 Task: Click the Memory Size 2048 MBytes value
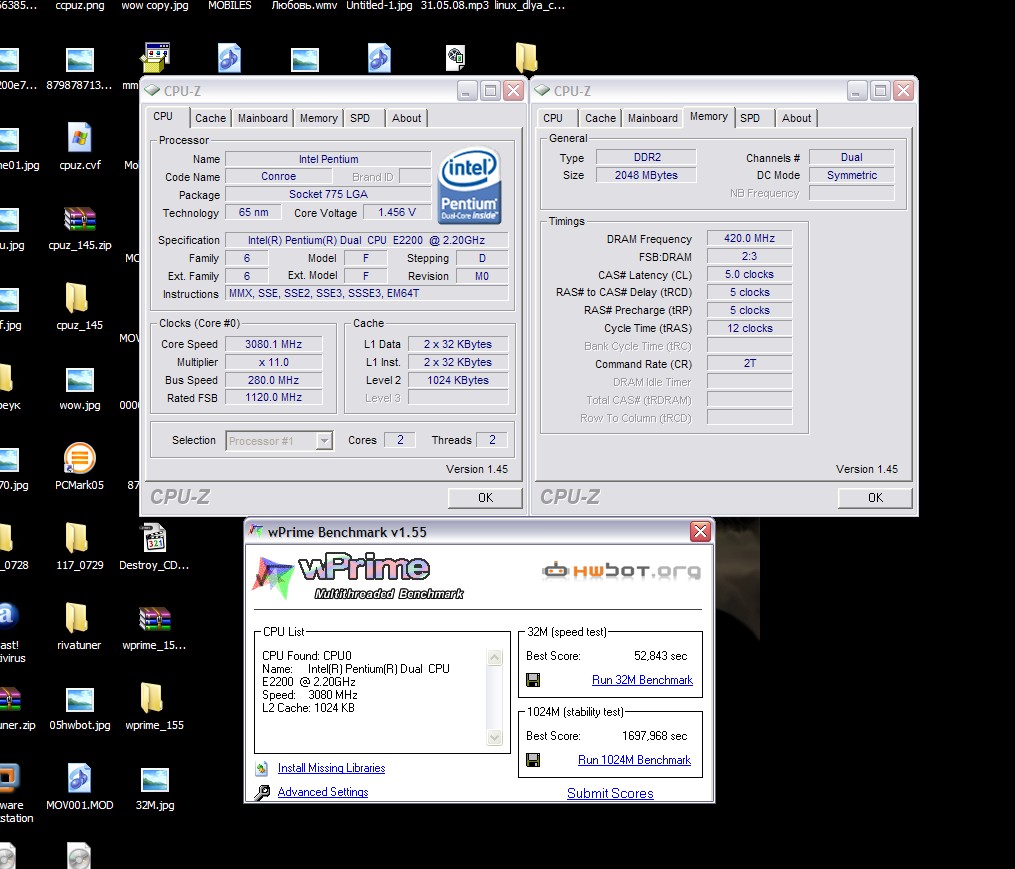[x=646, y=175]
